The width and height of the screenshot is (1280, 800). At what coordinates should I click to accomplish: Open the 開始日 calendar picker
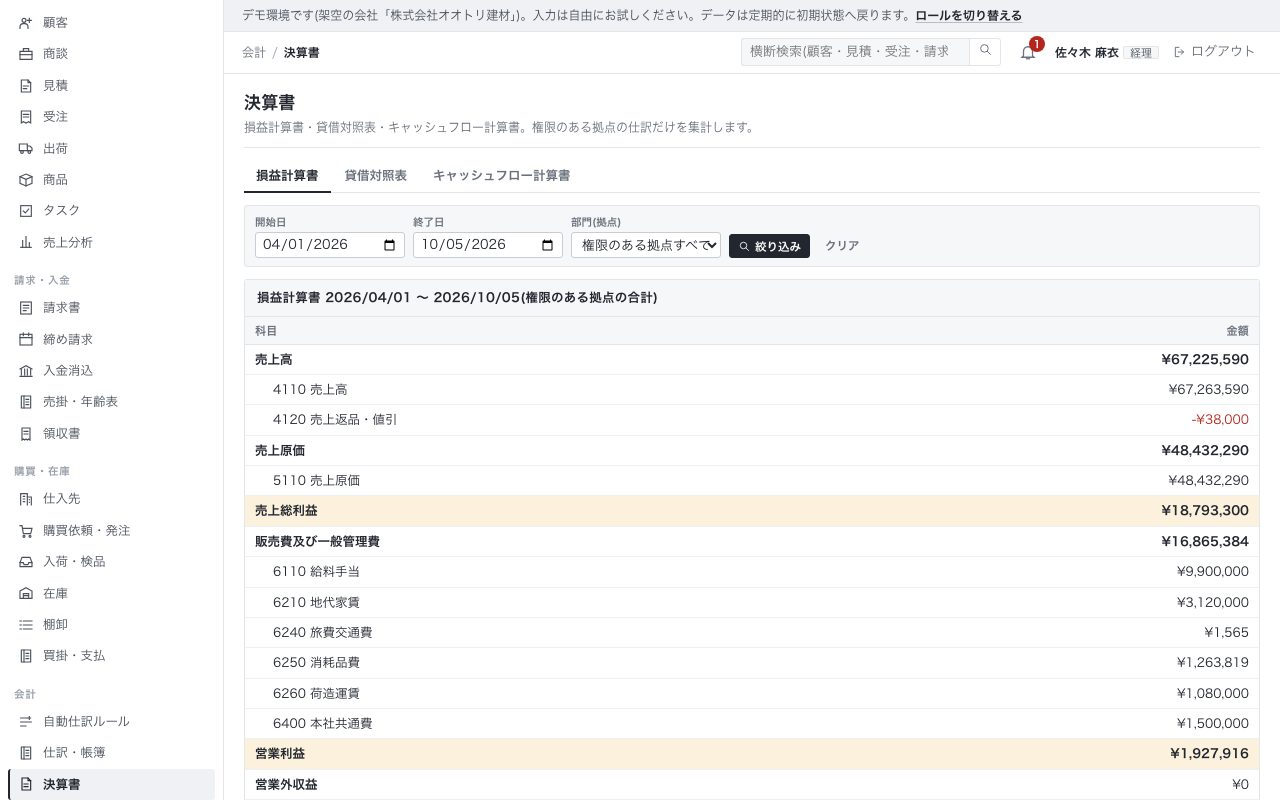[390, 245]
